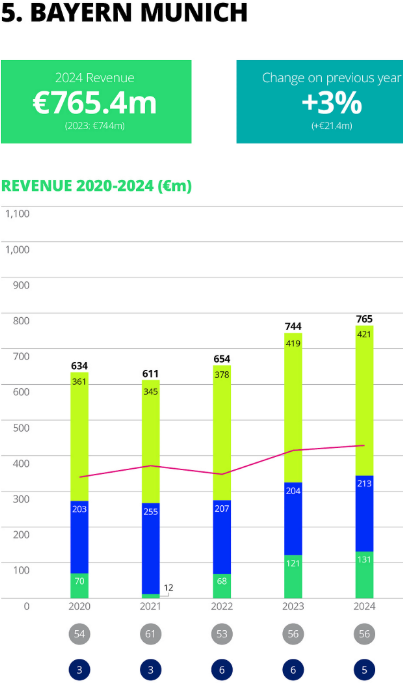Click the 255 value in the blue 2021 segment
This screenshot has width=403, height=683.
click(x=150, y=511)
